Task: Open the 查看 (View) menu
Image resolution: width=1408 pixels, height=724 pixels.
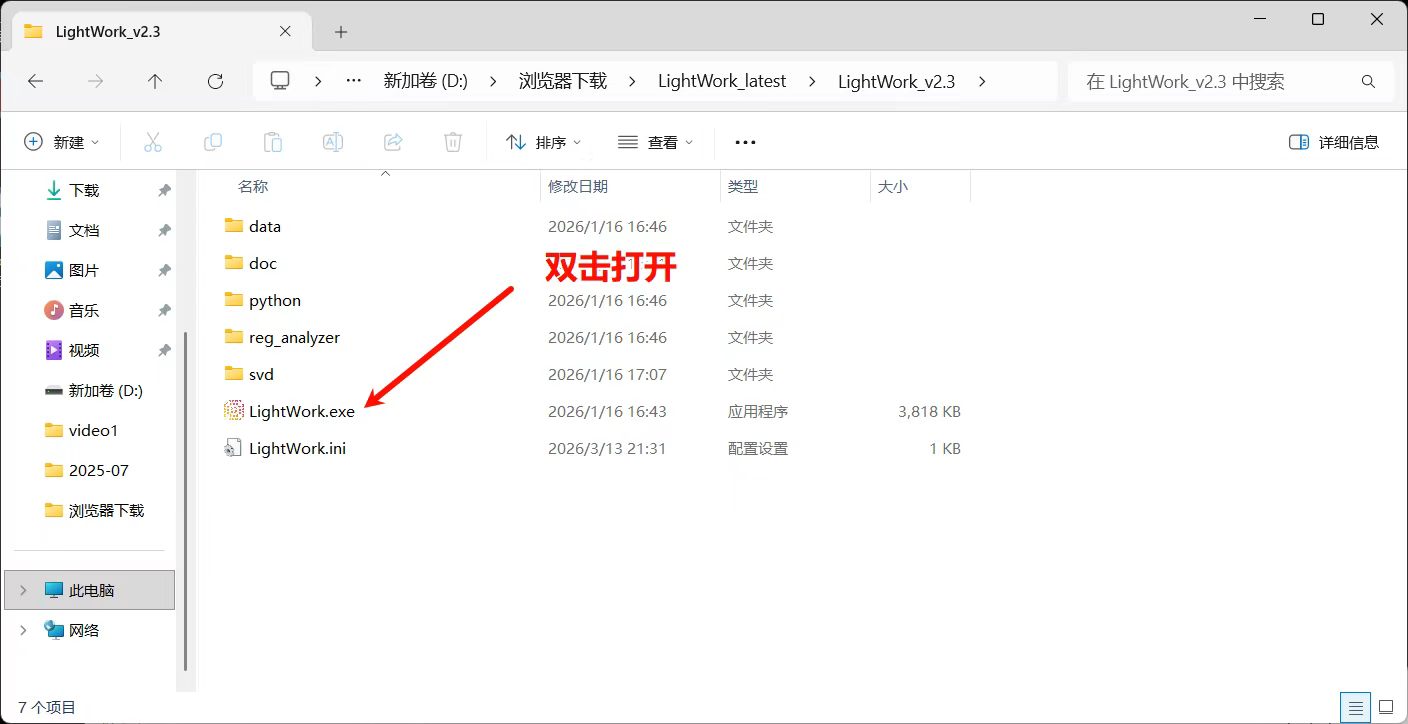Action: coord(655,142)
